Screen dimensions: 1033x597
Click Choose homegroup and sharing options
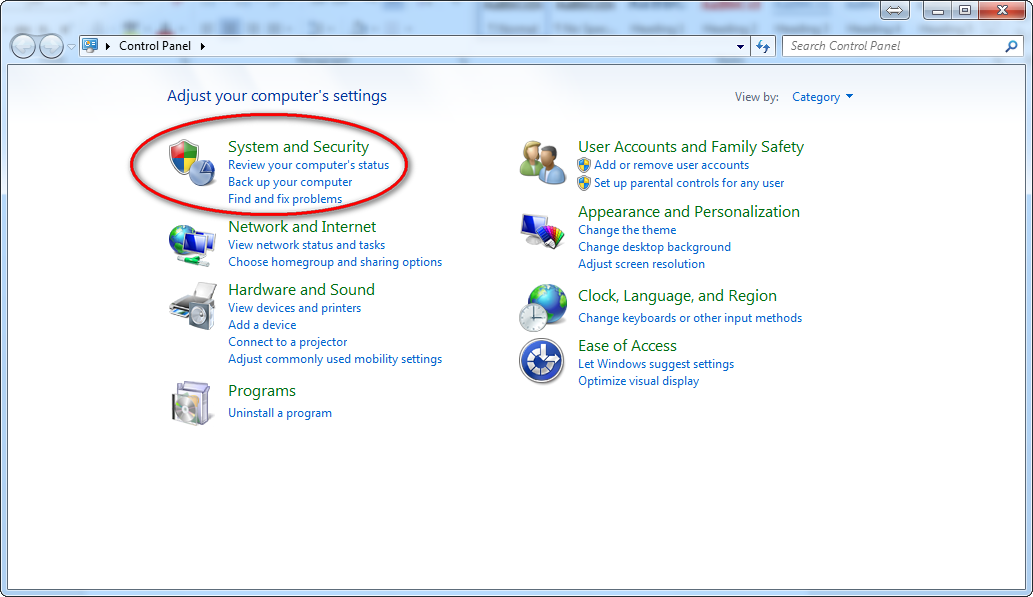(x=335, y=262)
